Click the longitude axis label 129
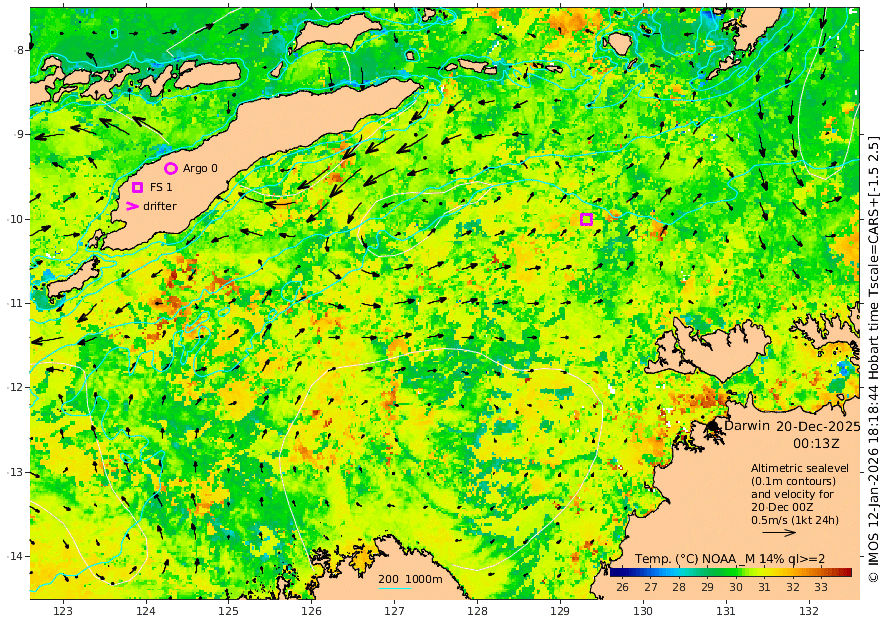The image size is (880, 630). (x=560, y=611)
